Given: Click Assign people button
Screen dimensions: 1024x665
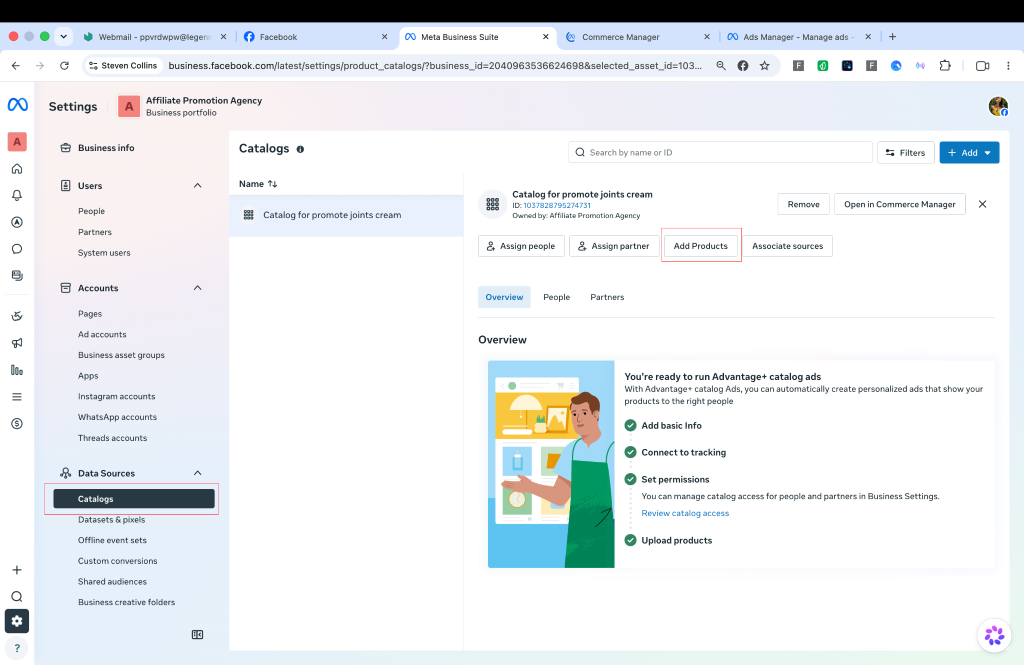Looking at the screenshot, I should coord(521,246).
